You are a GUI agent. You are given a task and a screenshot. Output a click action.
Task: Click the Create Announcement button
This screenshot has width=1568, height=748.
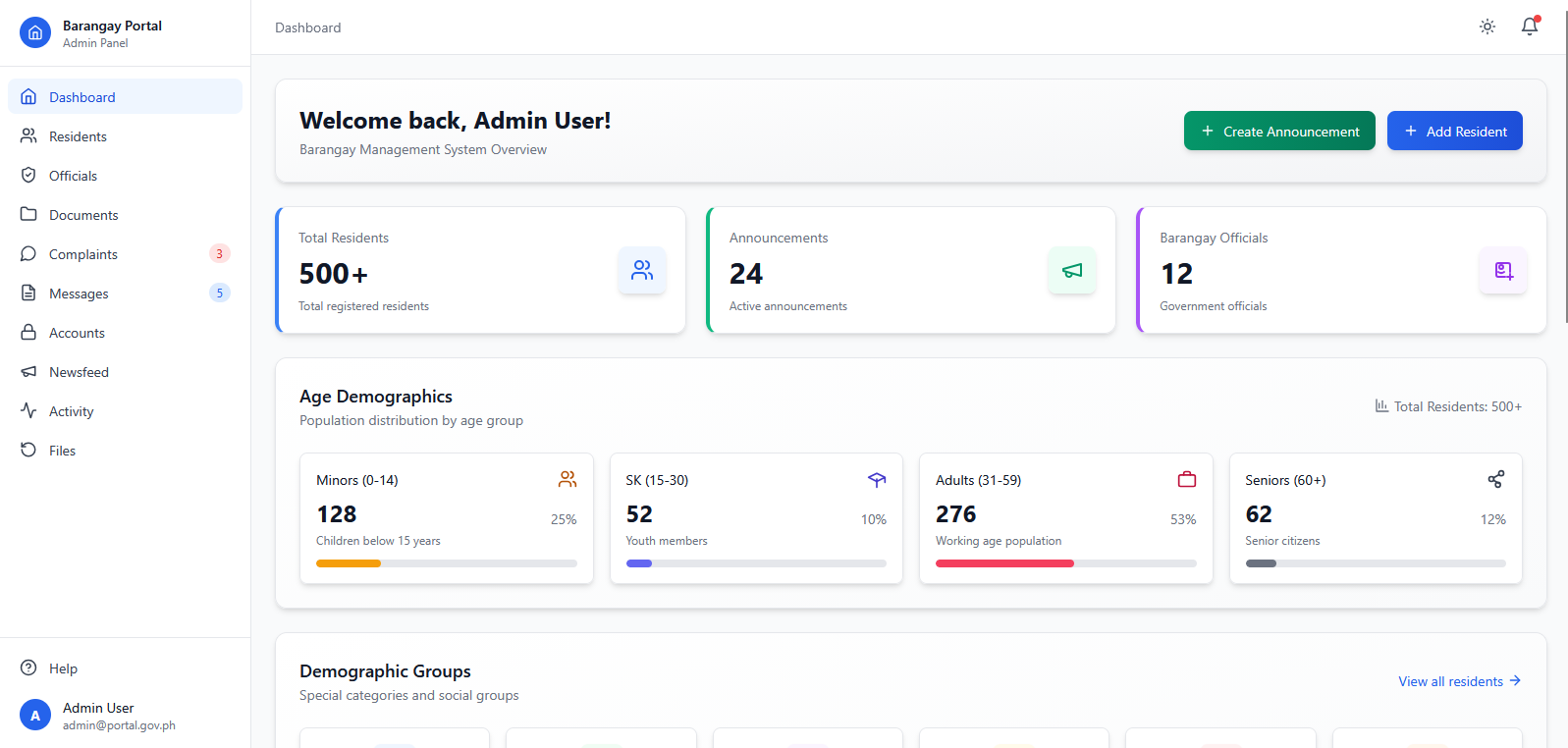click(1279, 131)
